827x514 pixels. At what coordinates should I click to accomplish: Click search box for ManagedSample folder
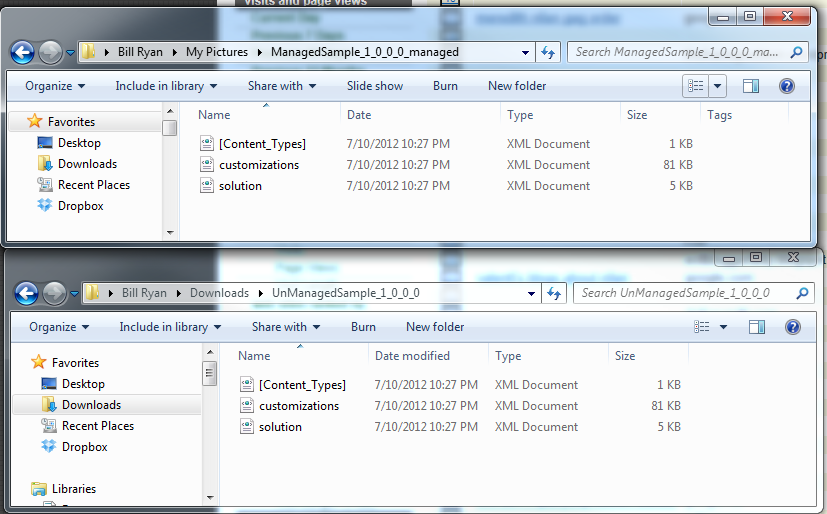(687, 52)
